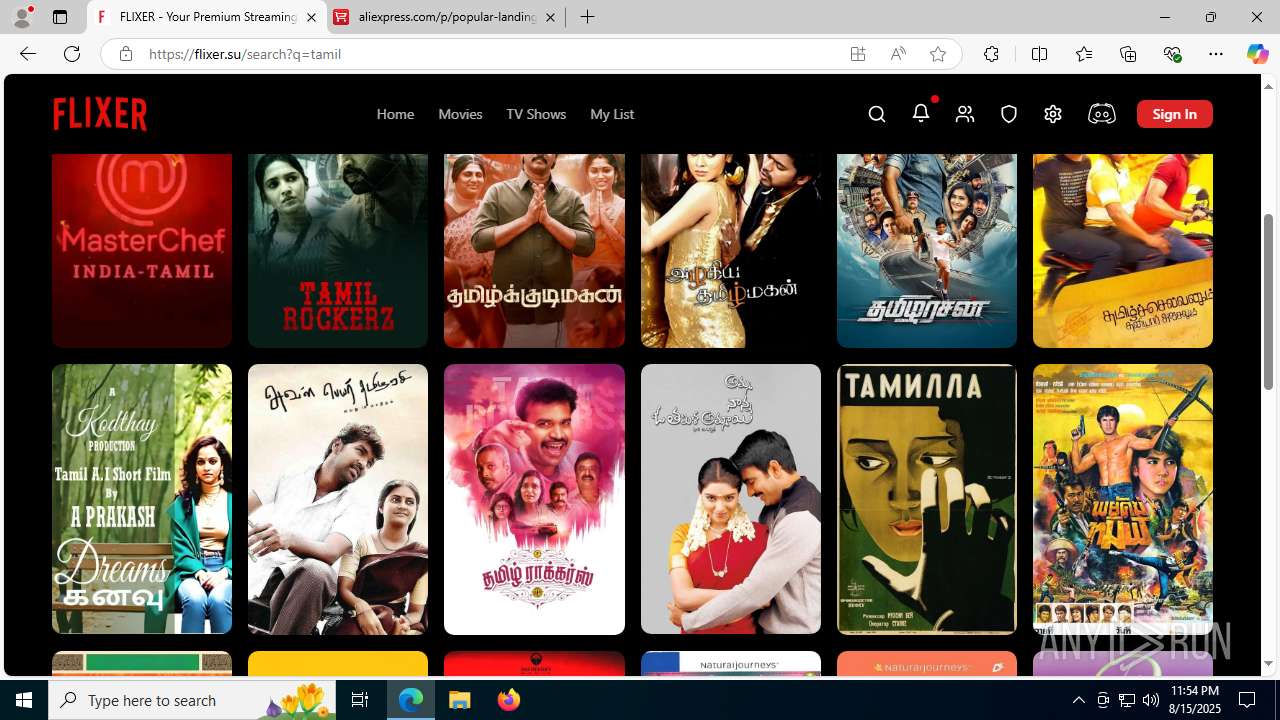The width and height of the screenshot is (1280, 720).
Task: Open Windows Start menu
Action: 24,700
